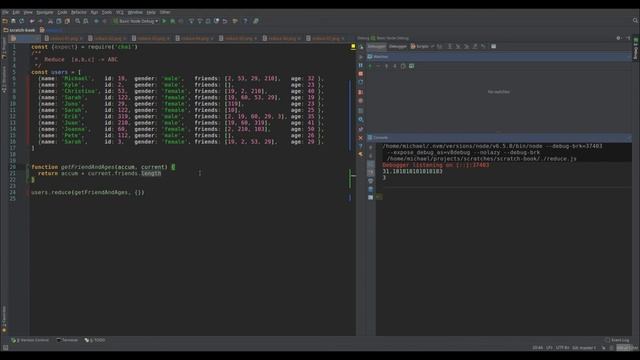Image resolution: width=640 pixels, height=360 pixels.
Task: Open the Edit menu
Action: [16, 12]
